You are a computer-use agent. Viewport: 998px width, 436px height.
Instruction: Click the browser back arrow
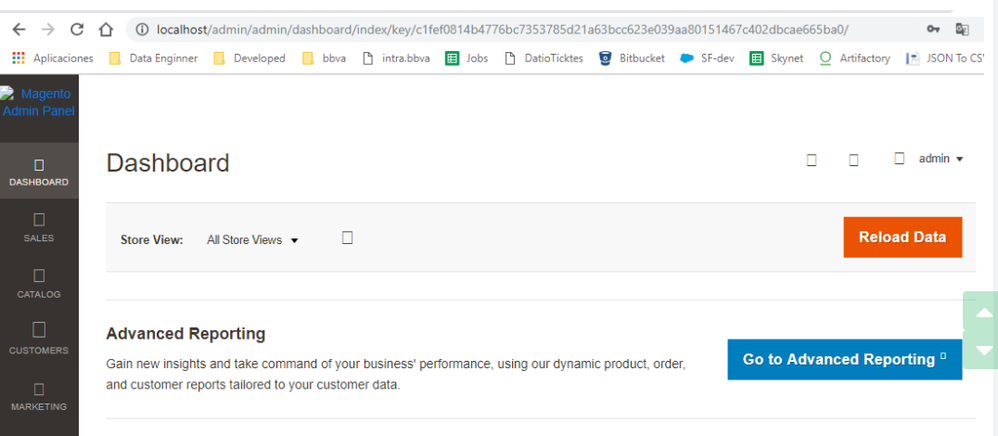pos(19,30)
